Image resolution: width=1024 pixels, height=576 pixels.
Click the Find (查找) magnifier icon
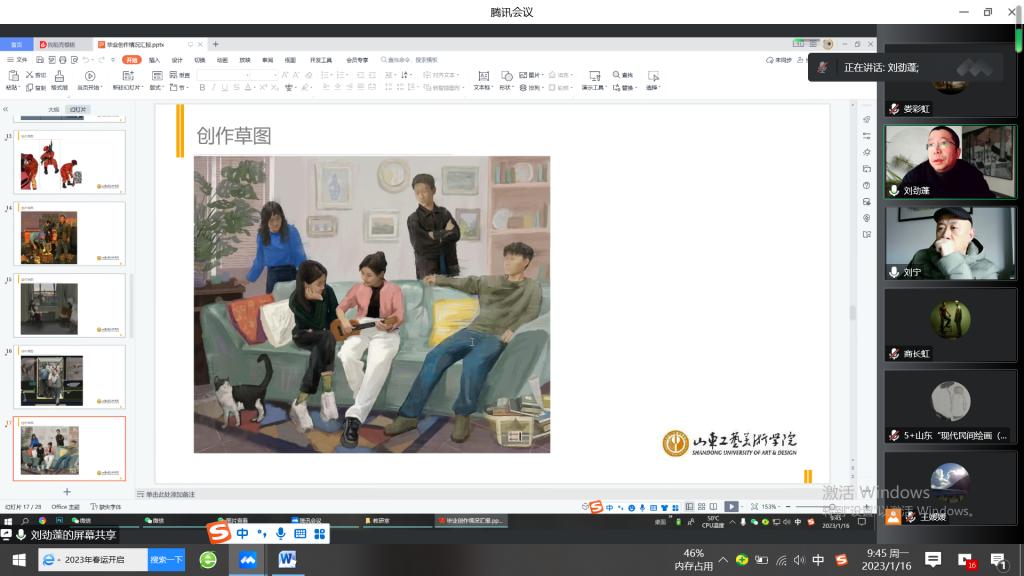(614, 75)
